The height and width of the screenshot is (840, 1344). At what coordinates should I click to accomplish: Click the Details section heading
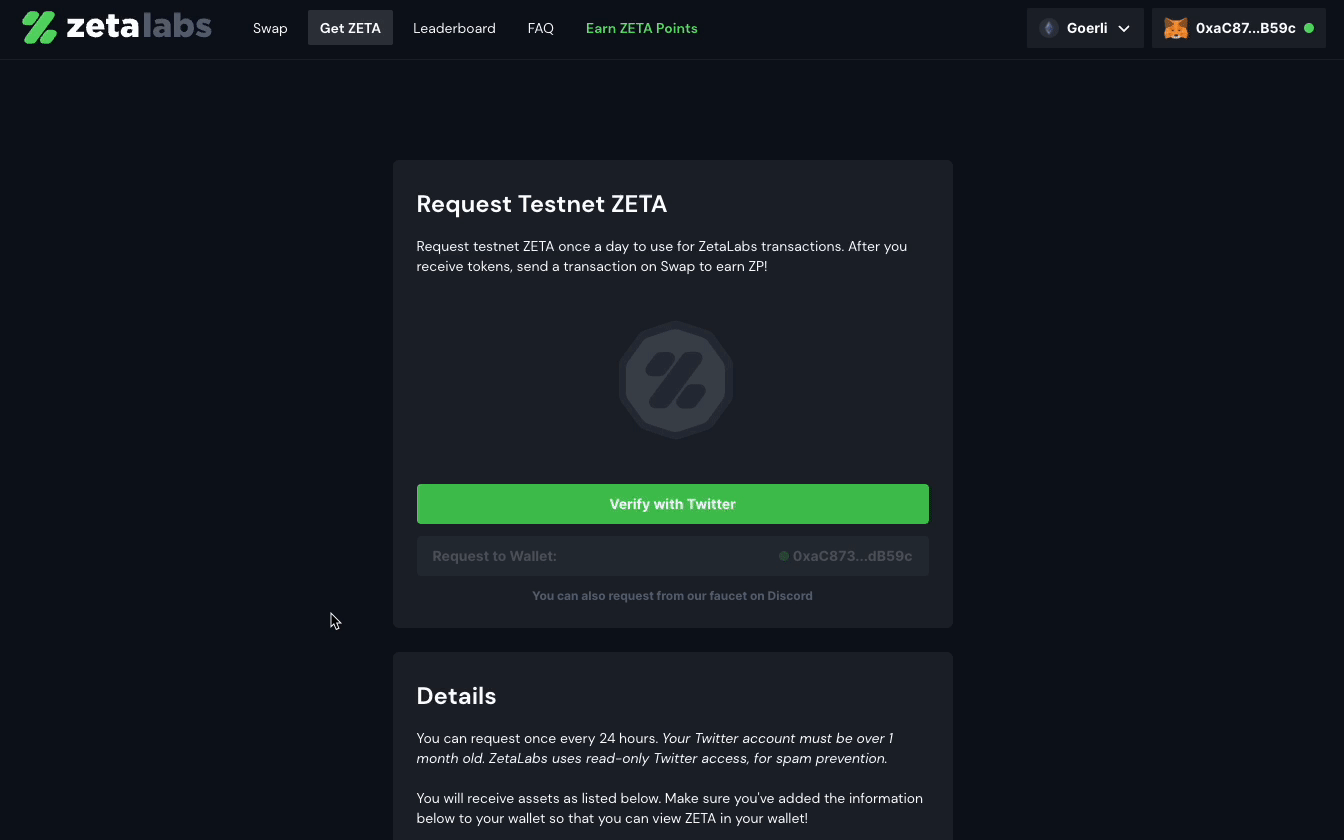pyautogui.click(x=456, y=696)
